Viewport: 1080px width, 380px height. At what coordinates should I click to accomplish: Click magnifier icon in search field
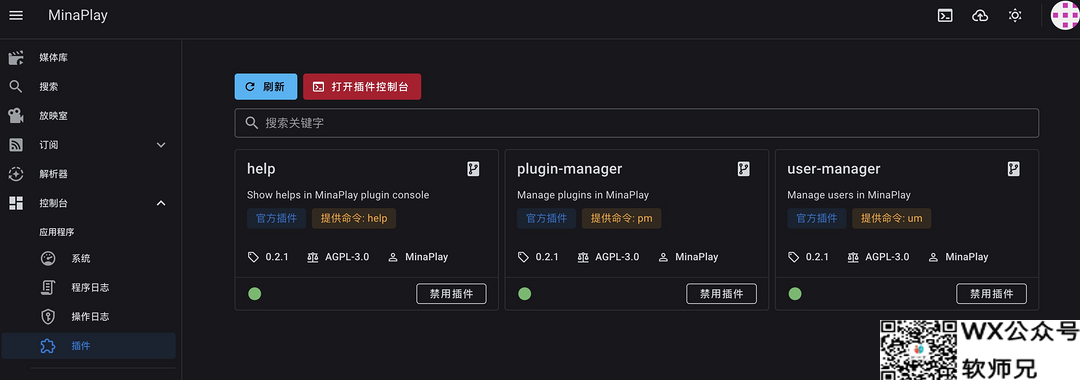click(x=252, y=123)
